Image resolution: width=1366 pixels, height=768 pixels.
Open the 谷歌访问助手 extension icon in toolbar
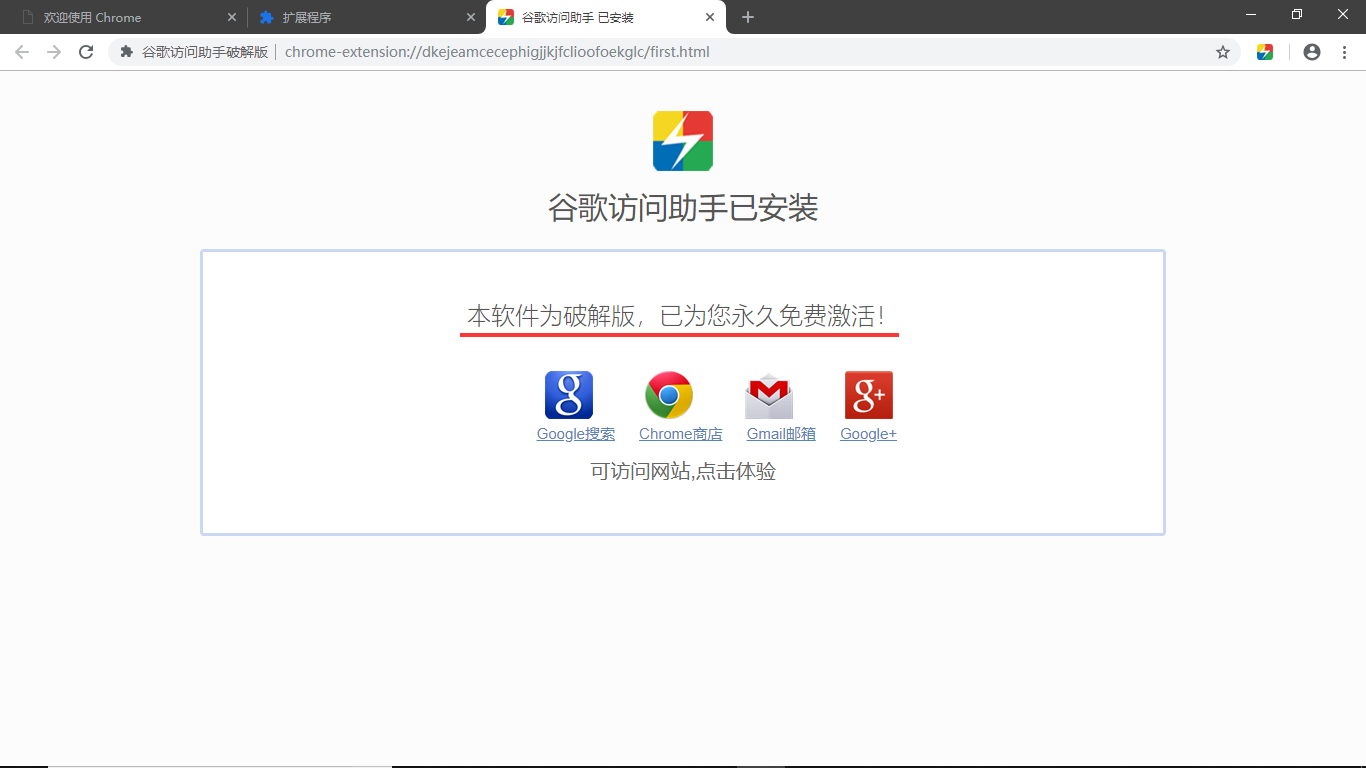point(1265,52)
